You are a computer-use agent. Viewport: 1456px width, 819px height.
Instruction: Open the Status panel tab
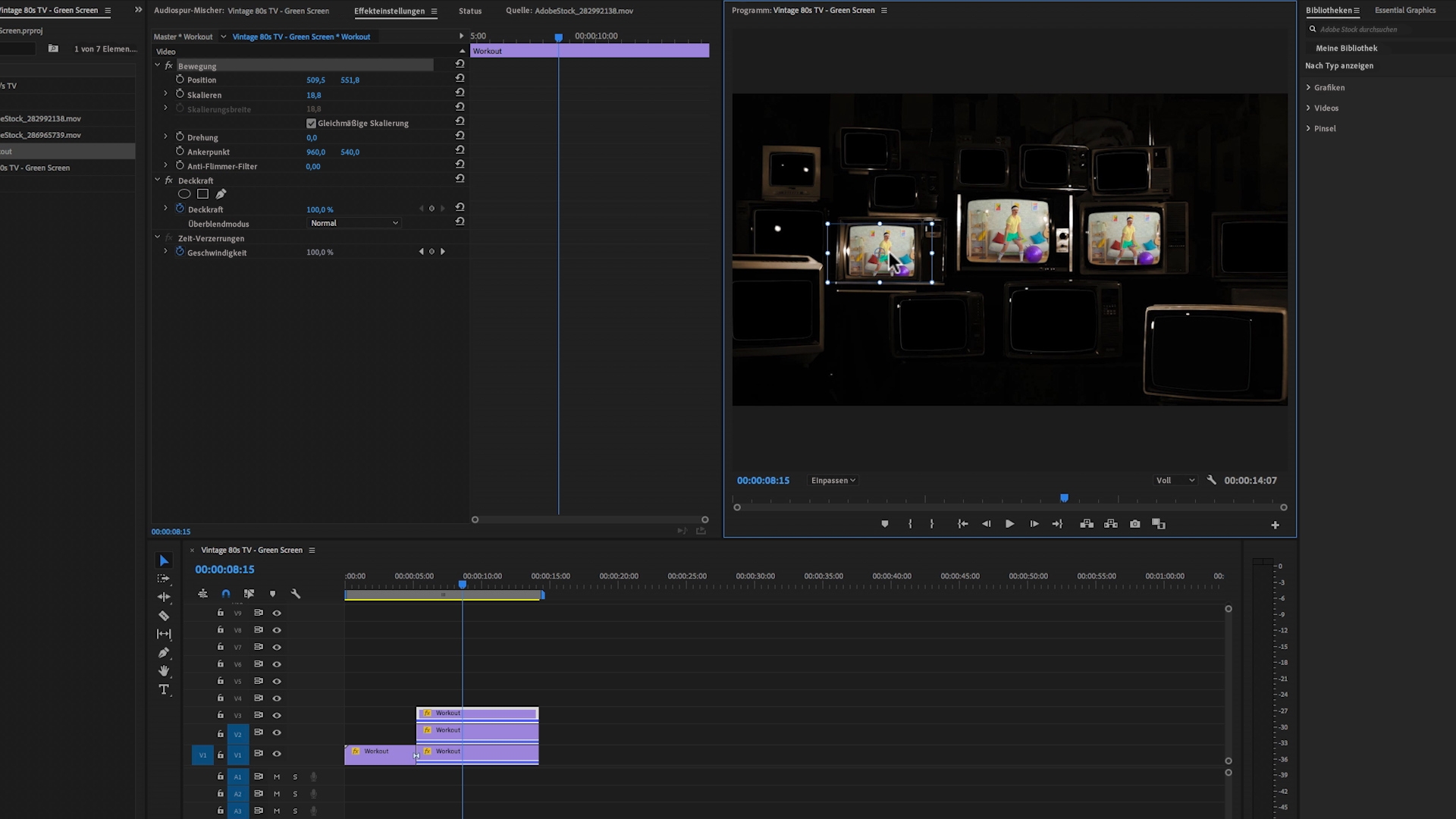[x=469, y=11]
